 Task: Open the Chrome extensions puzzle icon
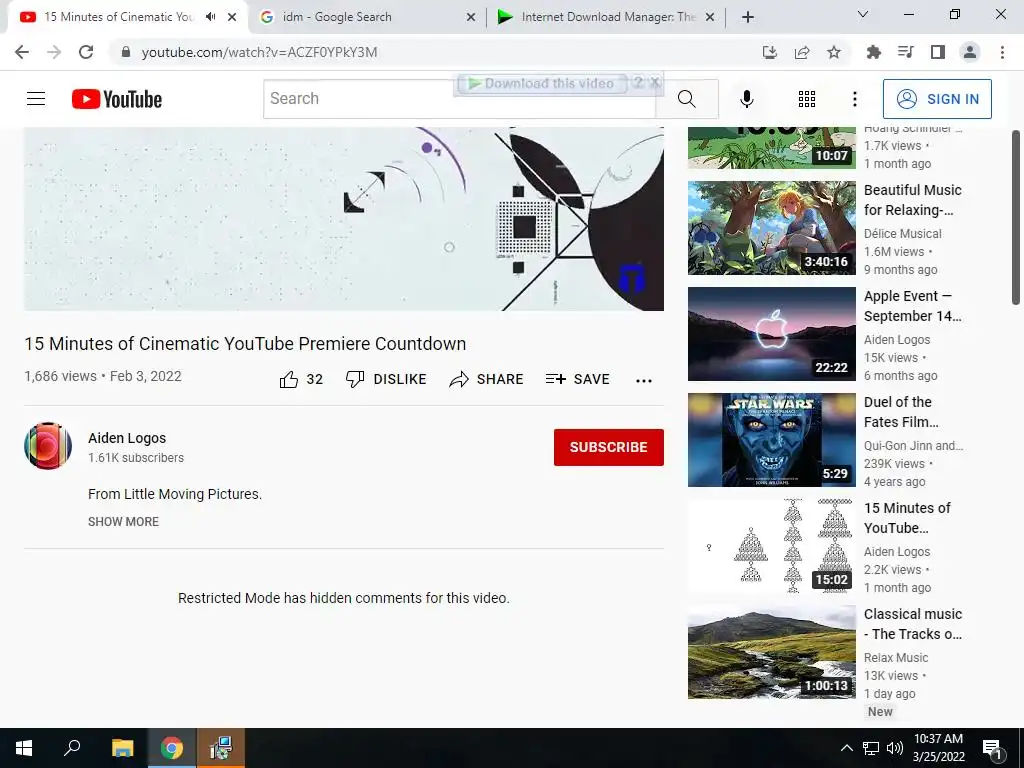click(x=873, y=52)
